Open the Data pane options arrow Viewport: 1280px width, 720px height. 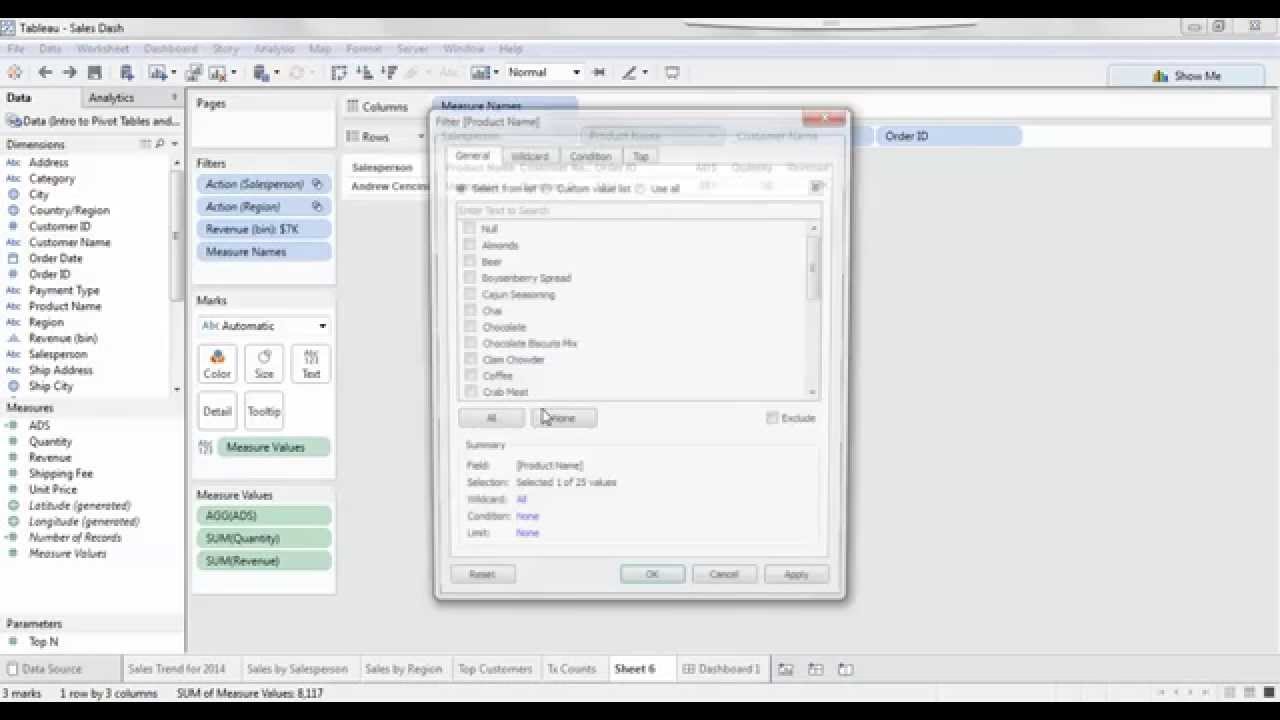click(x=174, y=97)
